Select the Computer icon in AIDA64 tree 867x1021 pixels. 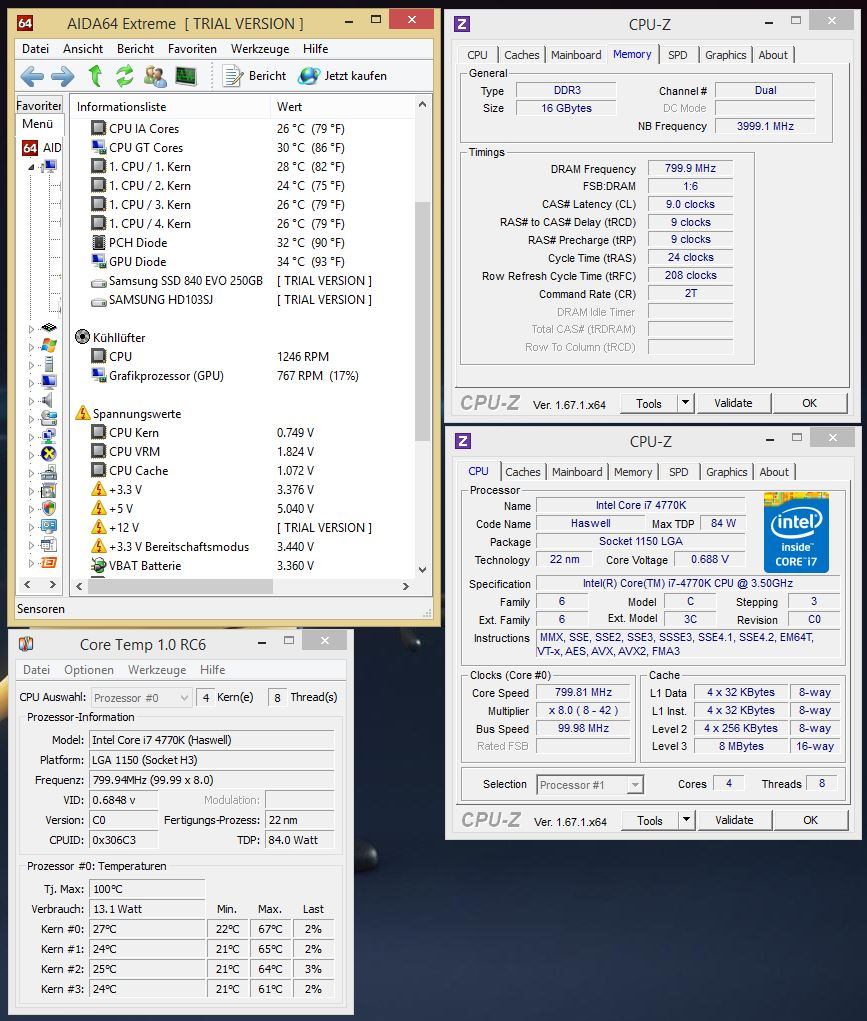(x=49, y=167)
